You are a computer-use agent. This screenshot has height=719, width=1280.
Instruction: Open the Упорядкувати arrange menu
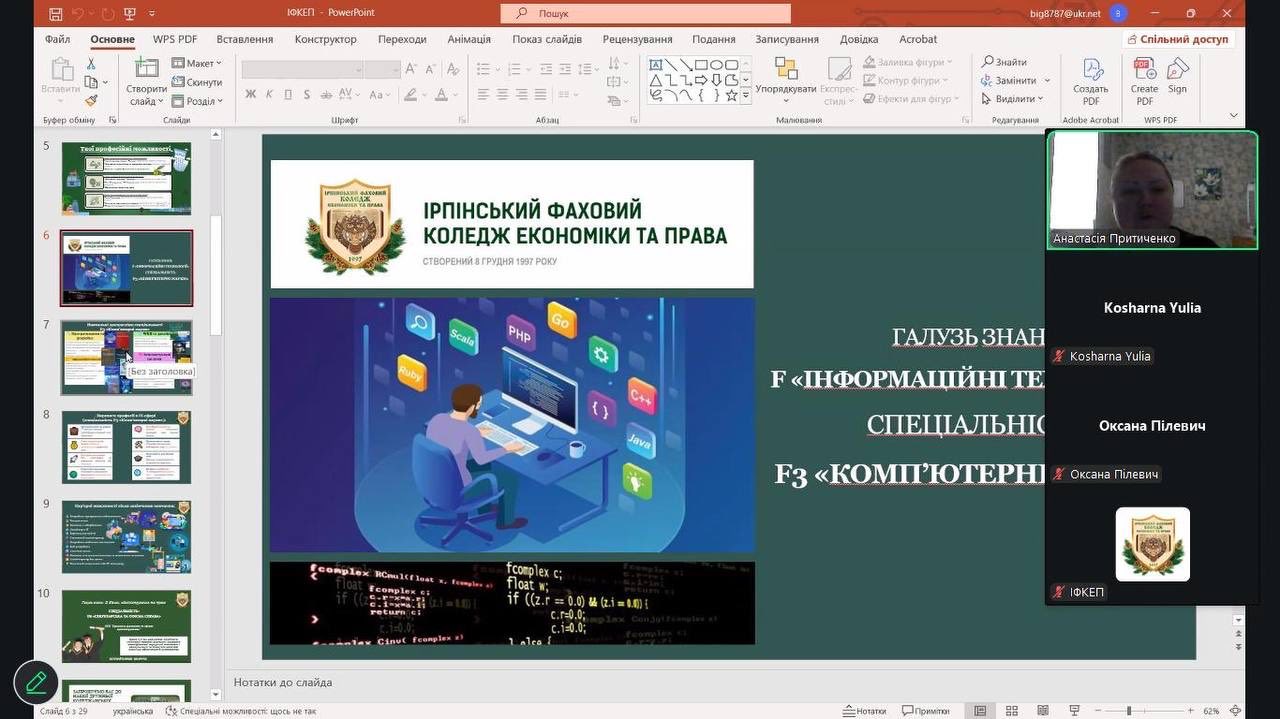[x=786, y=80]
